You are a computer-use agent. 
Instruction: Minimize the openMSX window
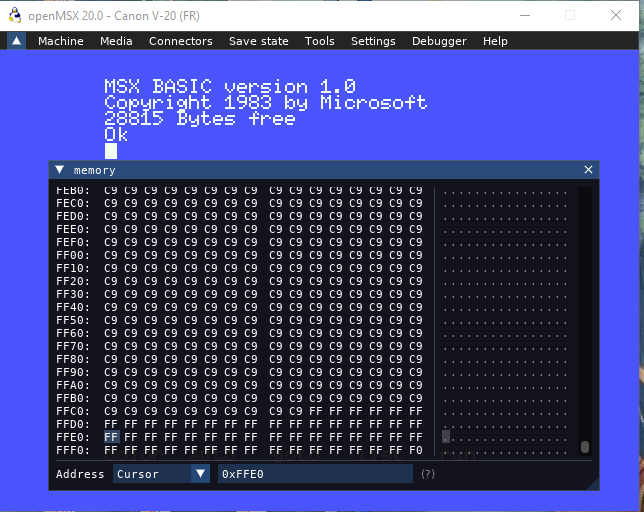525,15
